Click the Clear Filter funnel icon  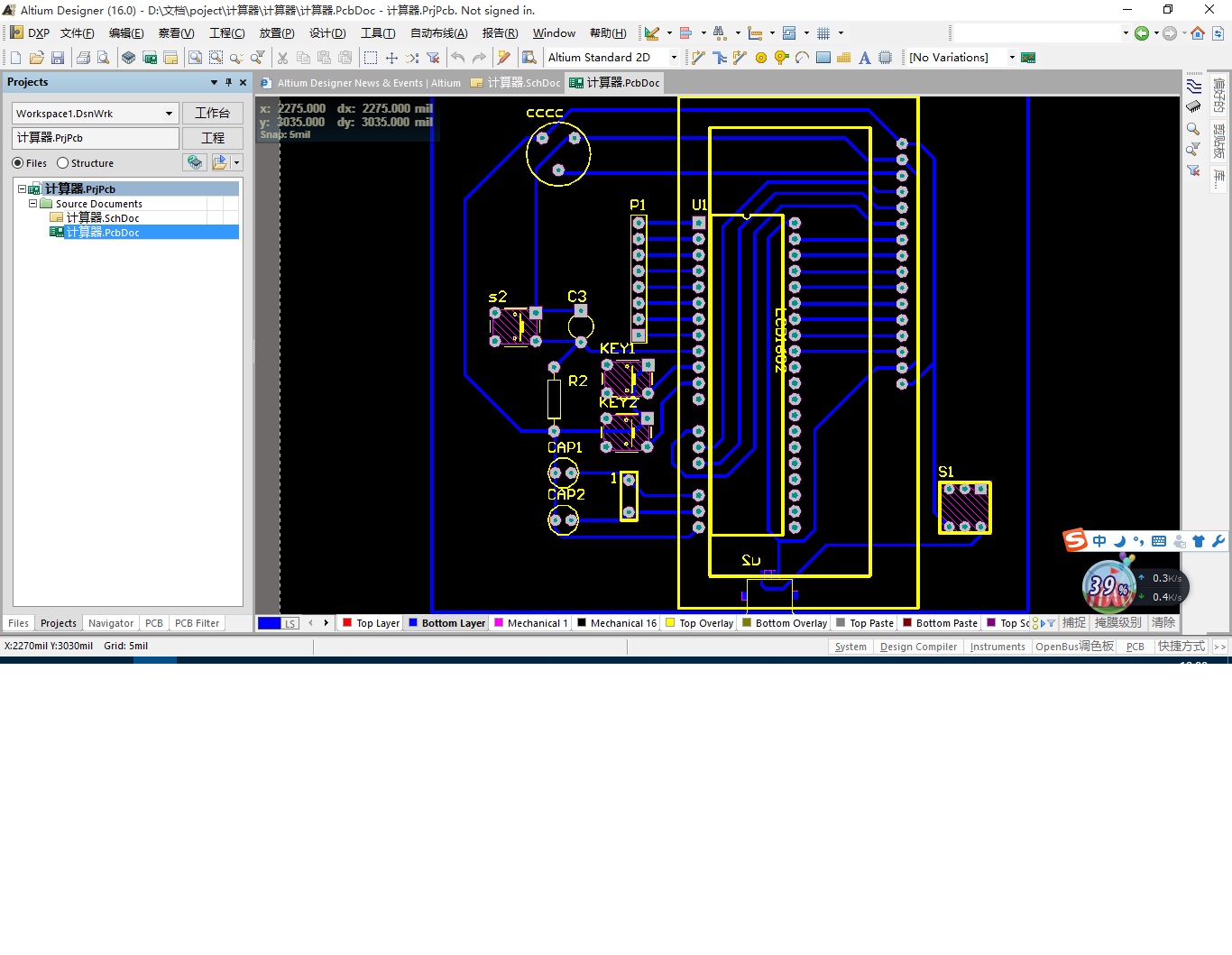(x=434, y=58)
